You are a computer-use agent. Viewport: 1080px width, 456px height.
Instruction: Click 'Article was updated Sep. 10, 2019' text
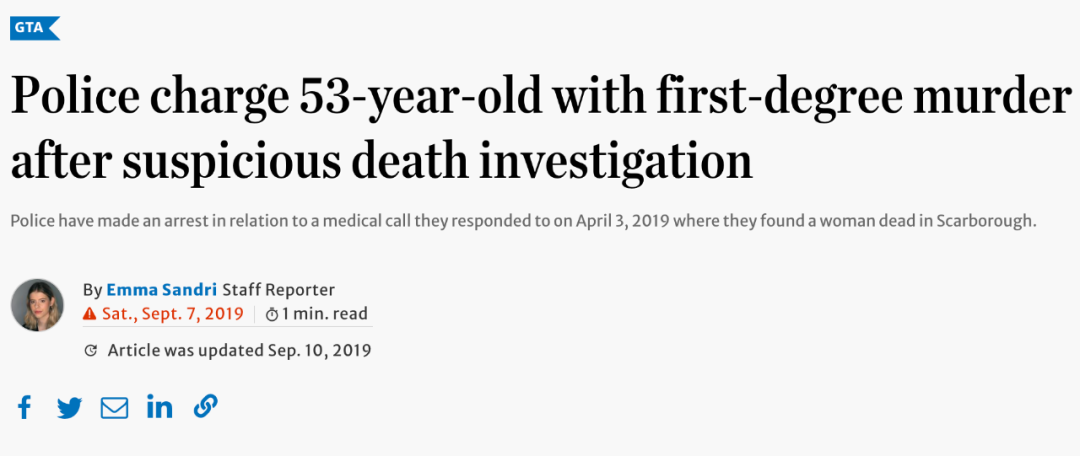[240, 351]
